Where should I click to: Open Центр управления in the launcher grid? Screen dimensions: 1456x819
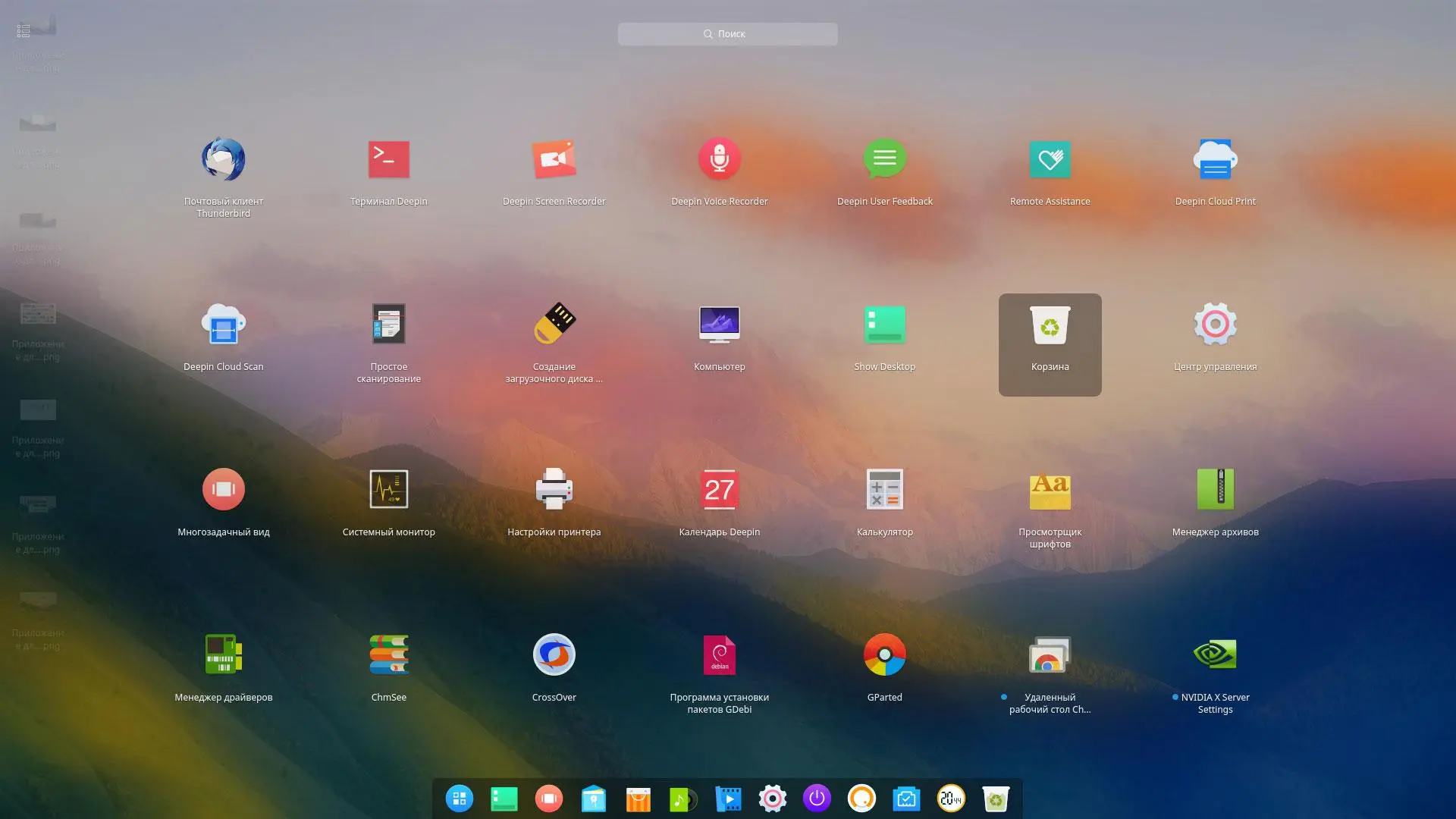[1215, 325]
